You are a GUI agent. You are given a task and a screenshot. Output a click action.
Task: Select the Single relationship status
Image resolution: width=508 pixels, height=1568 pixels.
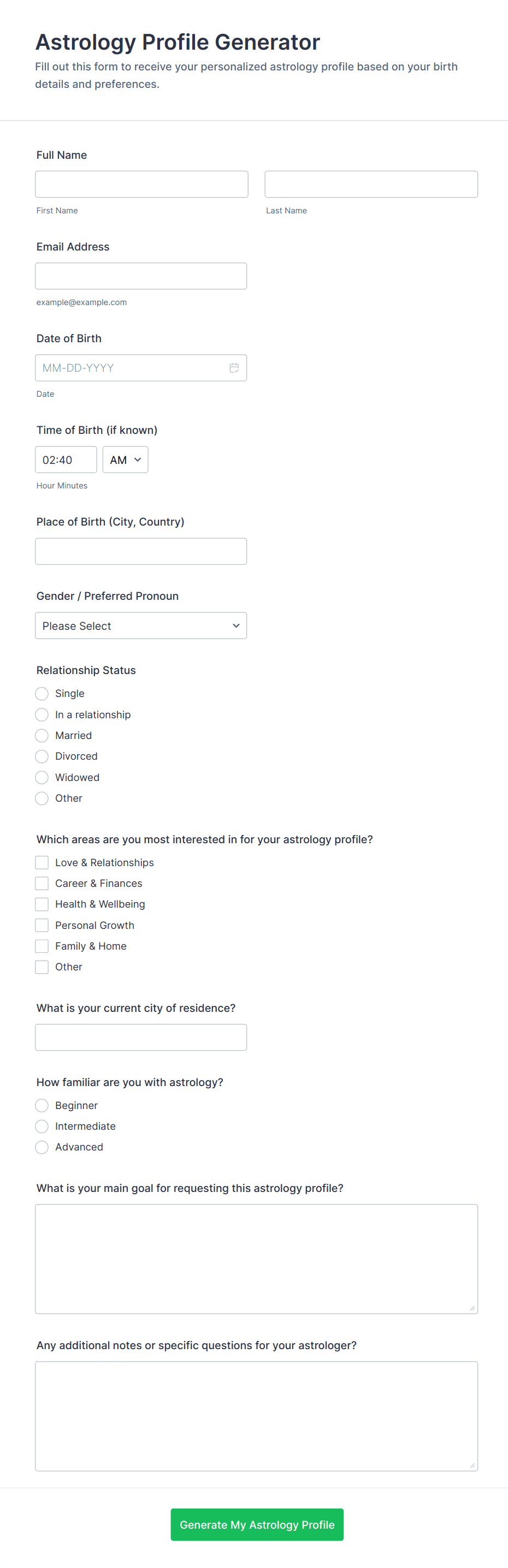[x=42, y=693]
